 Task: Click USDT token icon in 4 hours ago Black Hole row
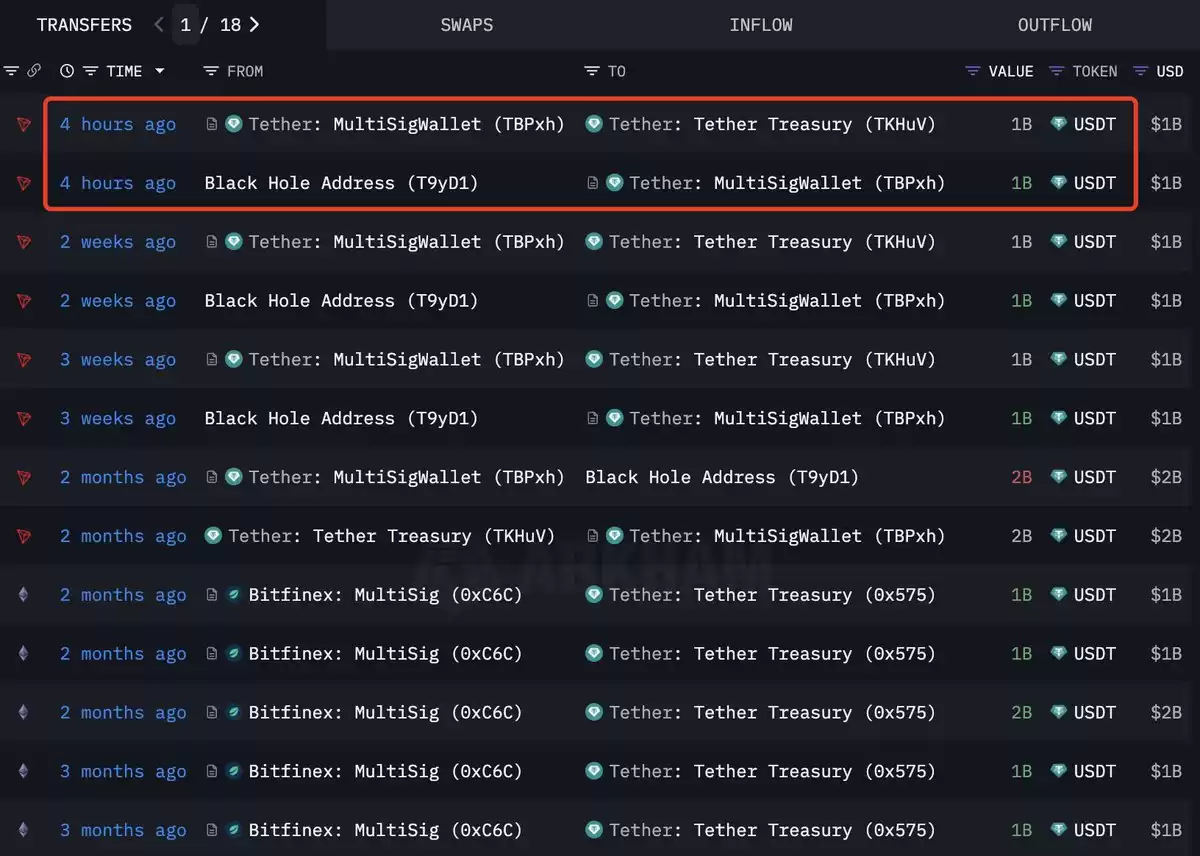tap(1058, 183)
